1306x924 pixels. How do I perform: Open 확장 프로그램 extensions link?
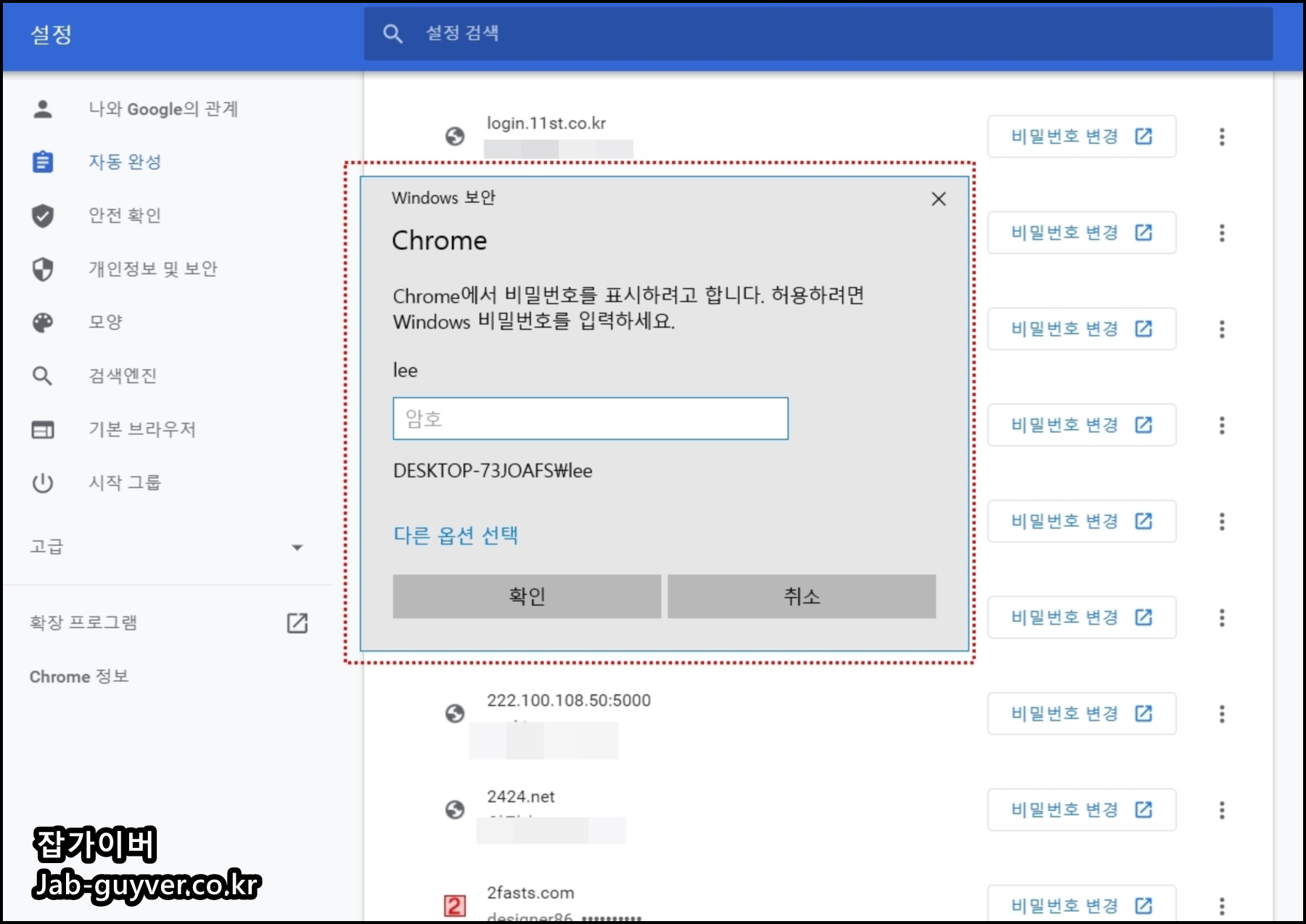[x=83, y=622]
